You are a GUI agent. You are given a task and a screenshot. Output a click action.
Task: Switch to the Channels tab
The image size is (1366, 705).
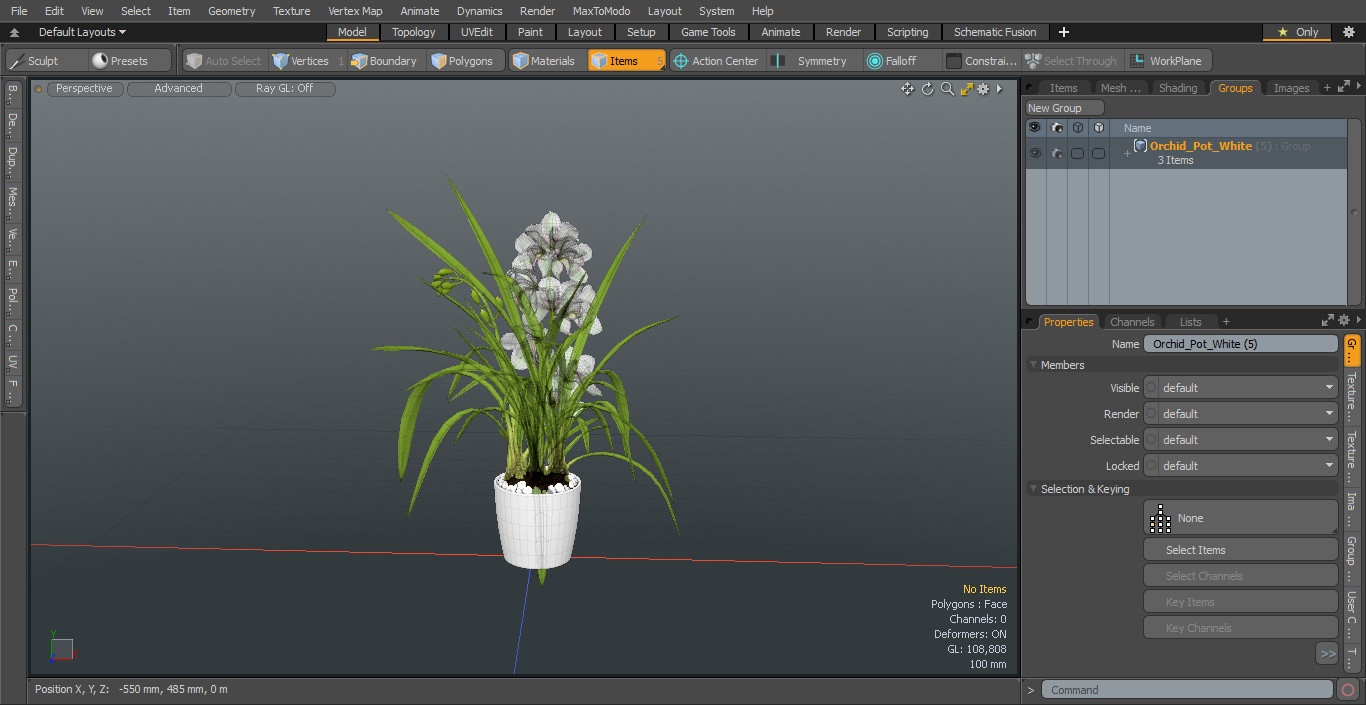pos(1132,322)
